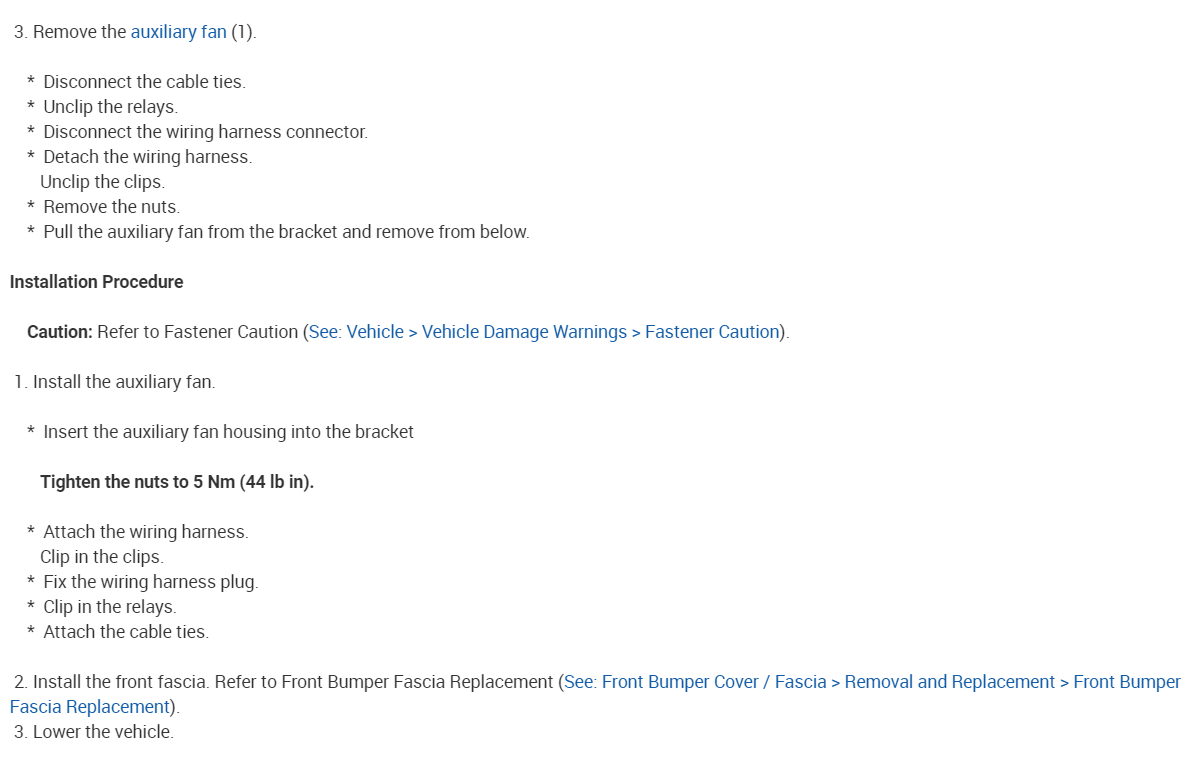Click "Disconnect the wiring harness connector" step
1204x783 pixels.
(x=205, y=132)
